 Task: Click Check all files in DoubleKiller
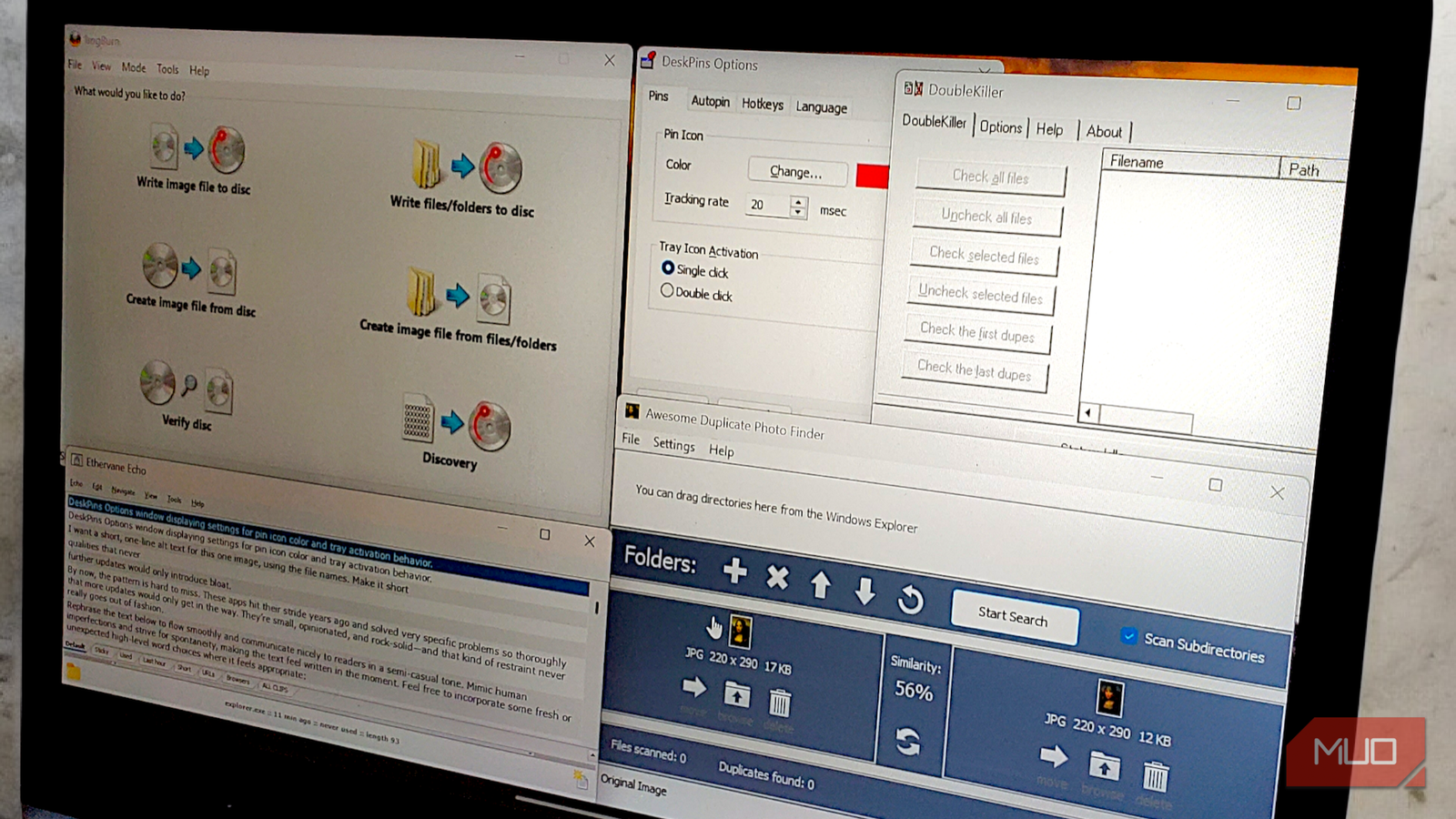pyautogui.click(x=990, y=178)
